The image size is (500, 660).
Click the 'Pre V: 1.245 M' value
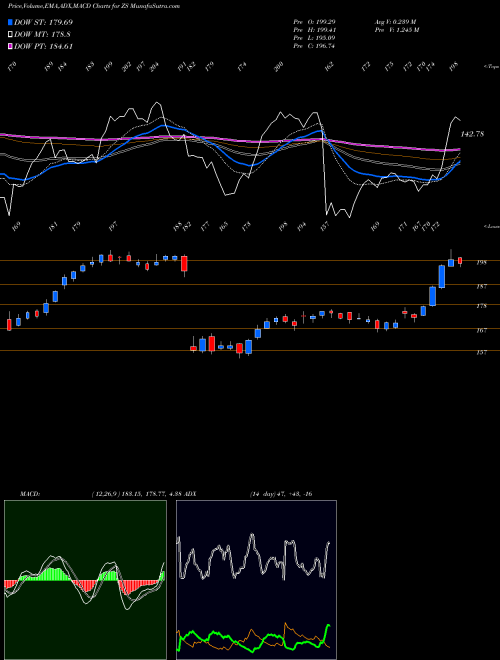pos(396,30)
